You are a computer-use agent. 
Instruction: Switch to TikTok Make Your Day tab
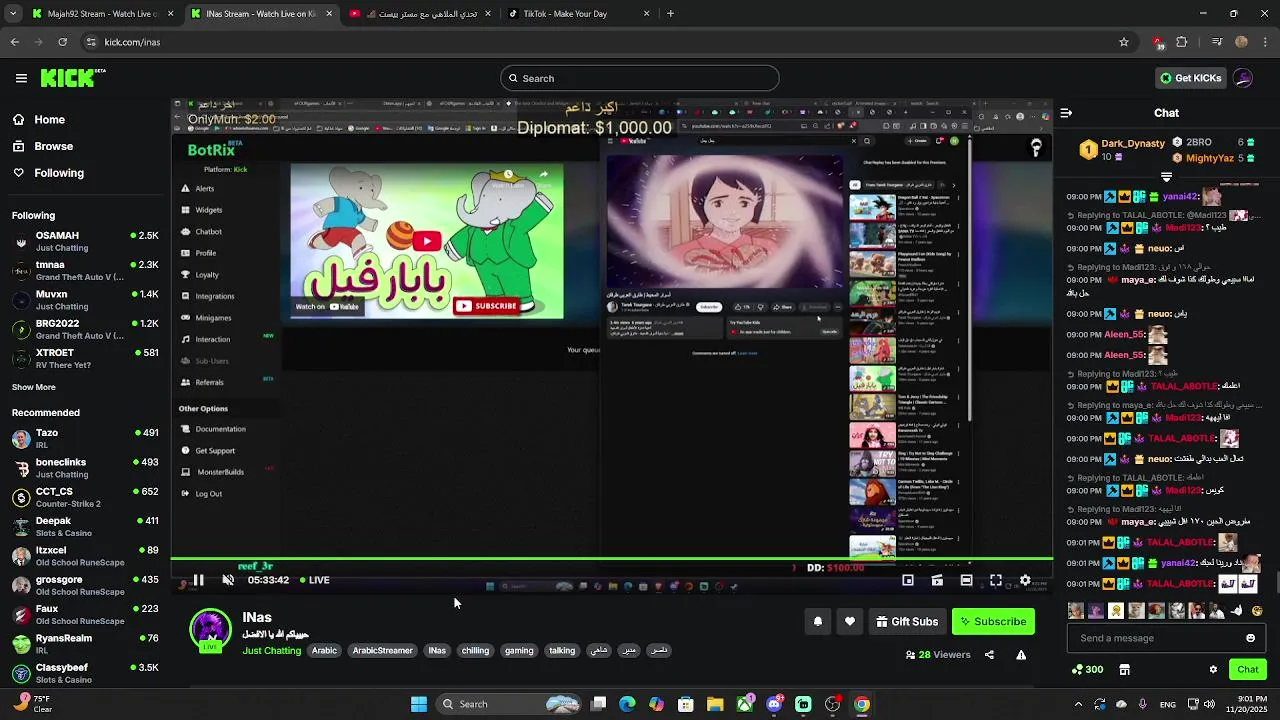coord(577,14)
